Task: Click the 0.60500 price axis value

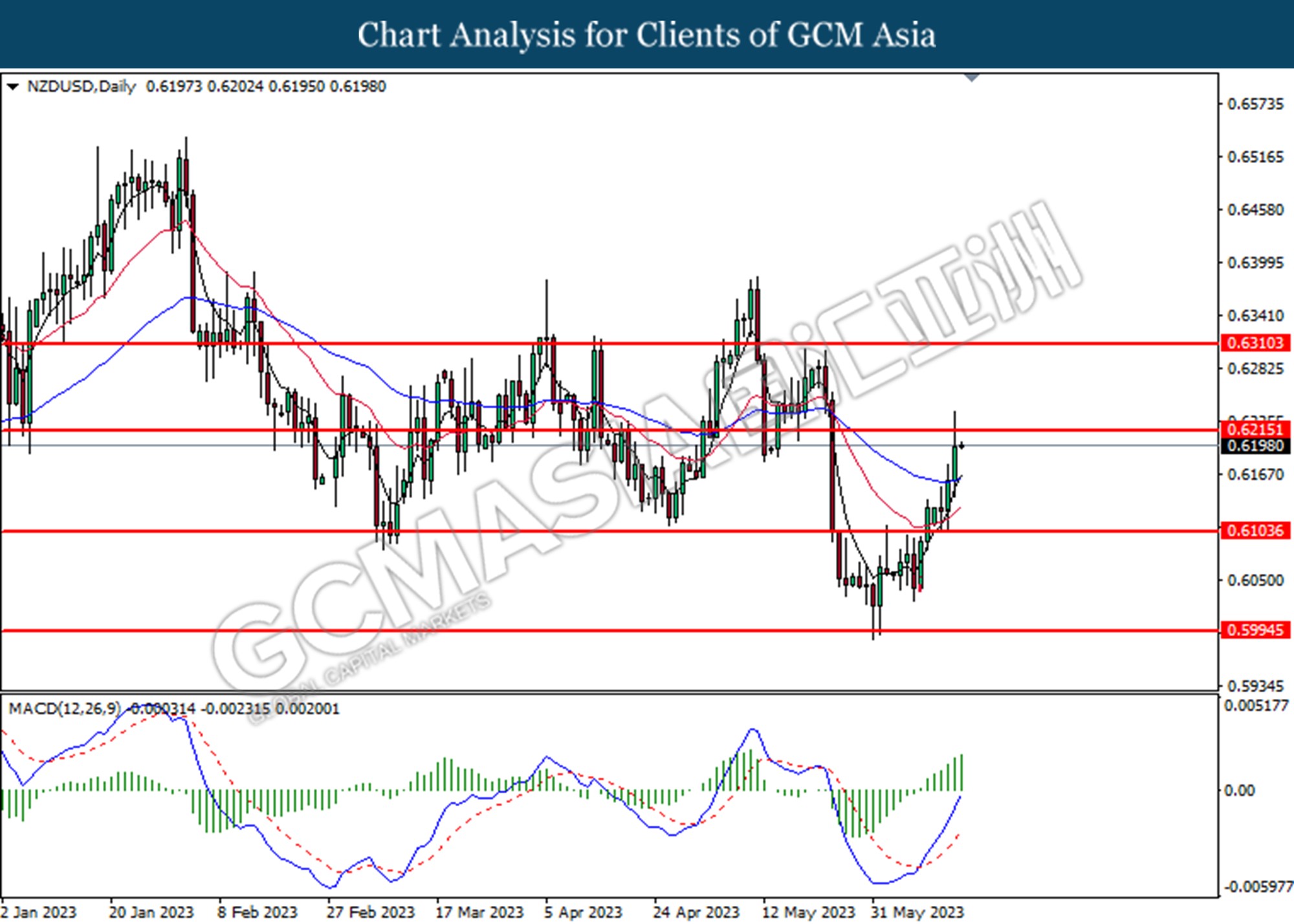Action: pyautogui.click(x=1255, y=580)
